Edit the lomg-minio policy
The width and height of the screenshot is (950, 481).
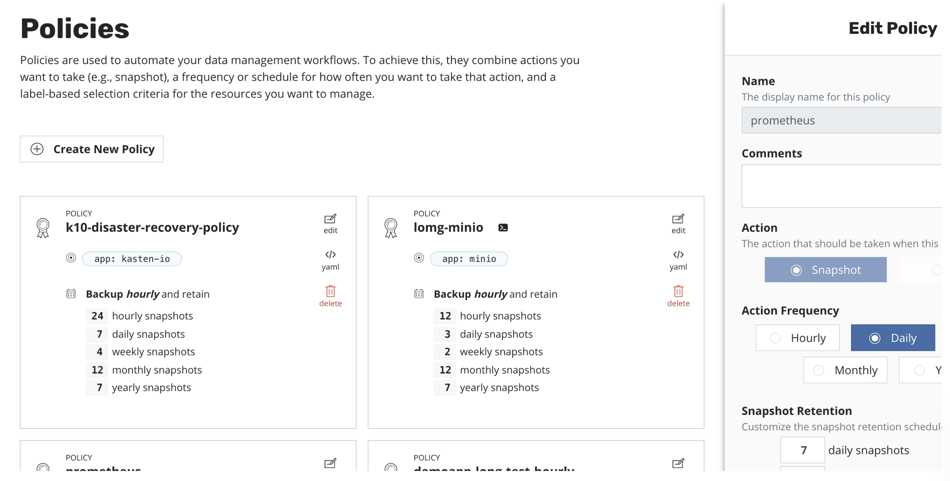[x=678, y=224]
